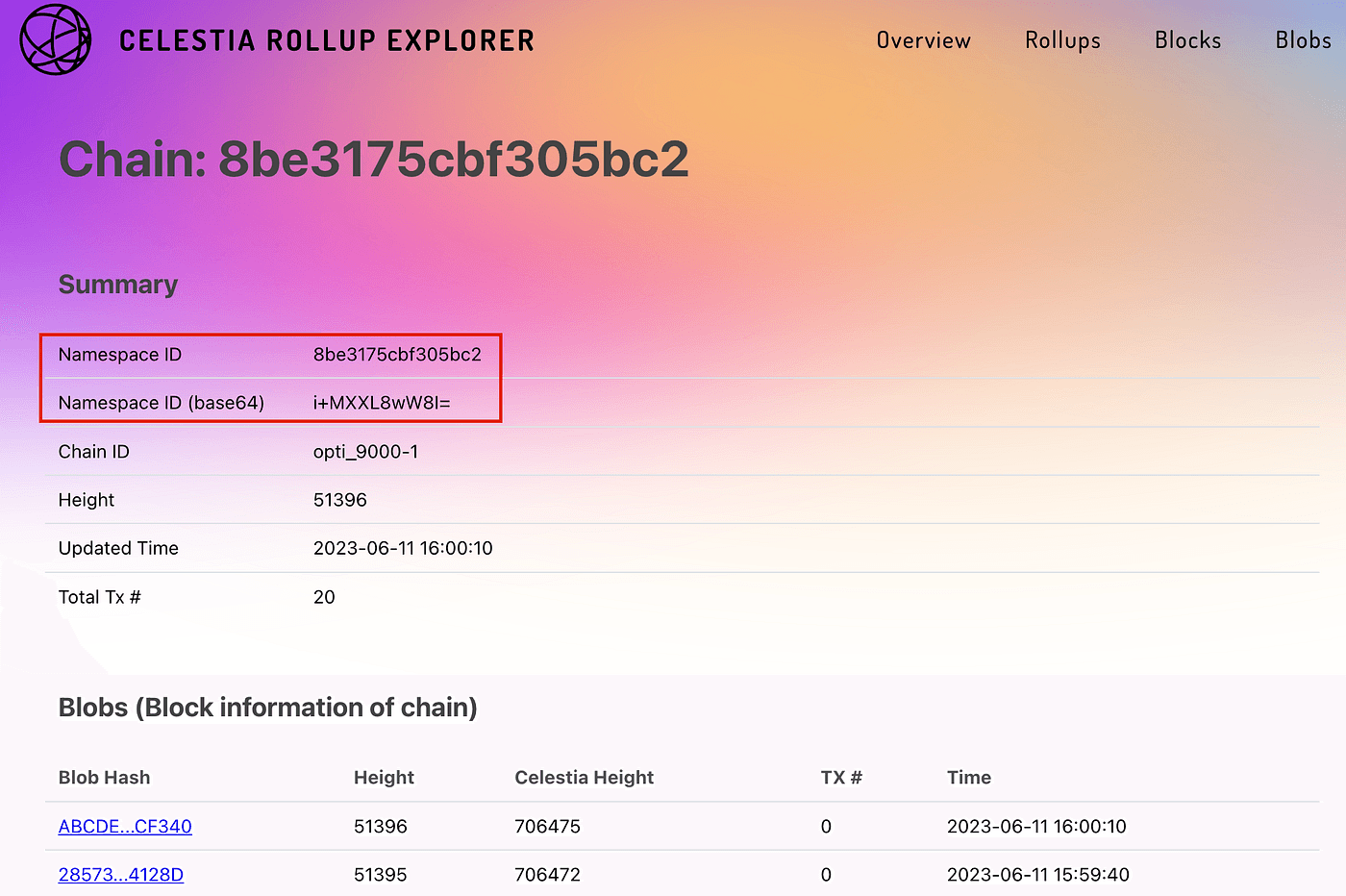Select the Blobs (Block information of chain) heading
The image size is (1346, 896).
pyautogui.click(x=268, y=708)
